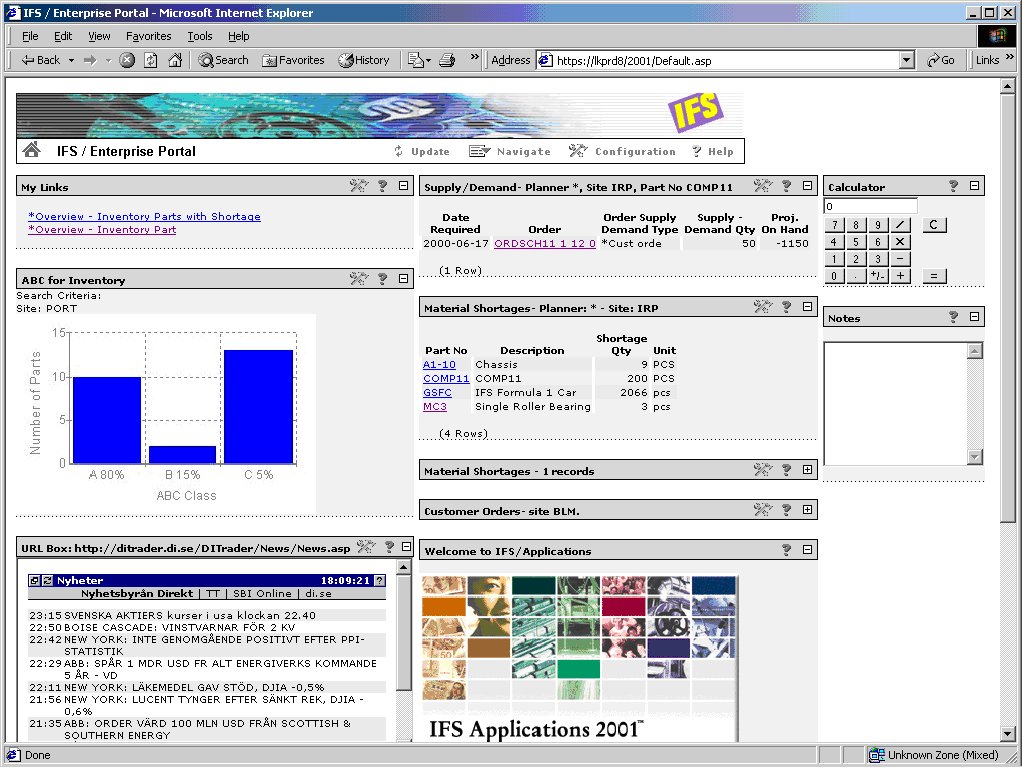Open configuration for Material Shortages Planner portlet
This screenshot has height=768, width=1022.
point(763,307)
